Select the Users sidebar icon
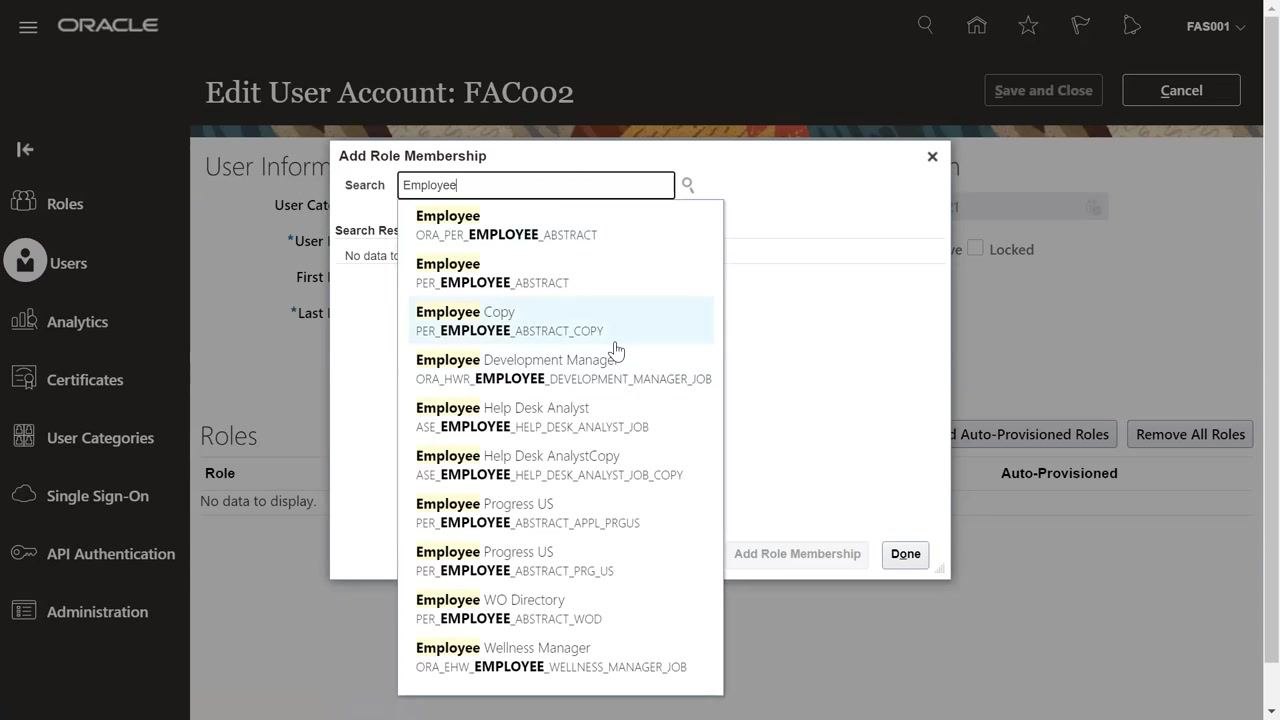This screenshot has width=1280, height=720. (x=25, y=261)
